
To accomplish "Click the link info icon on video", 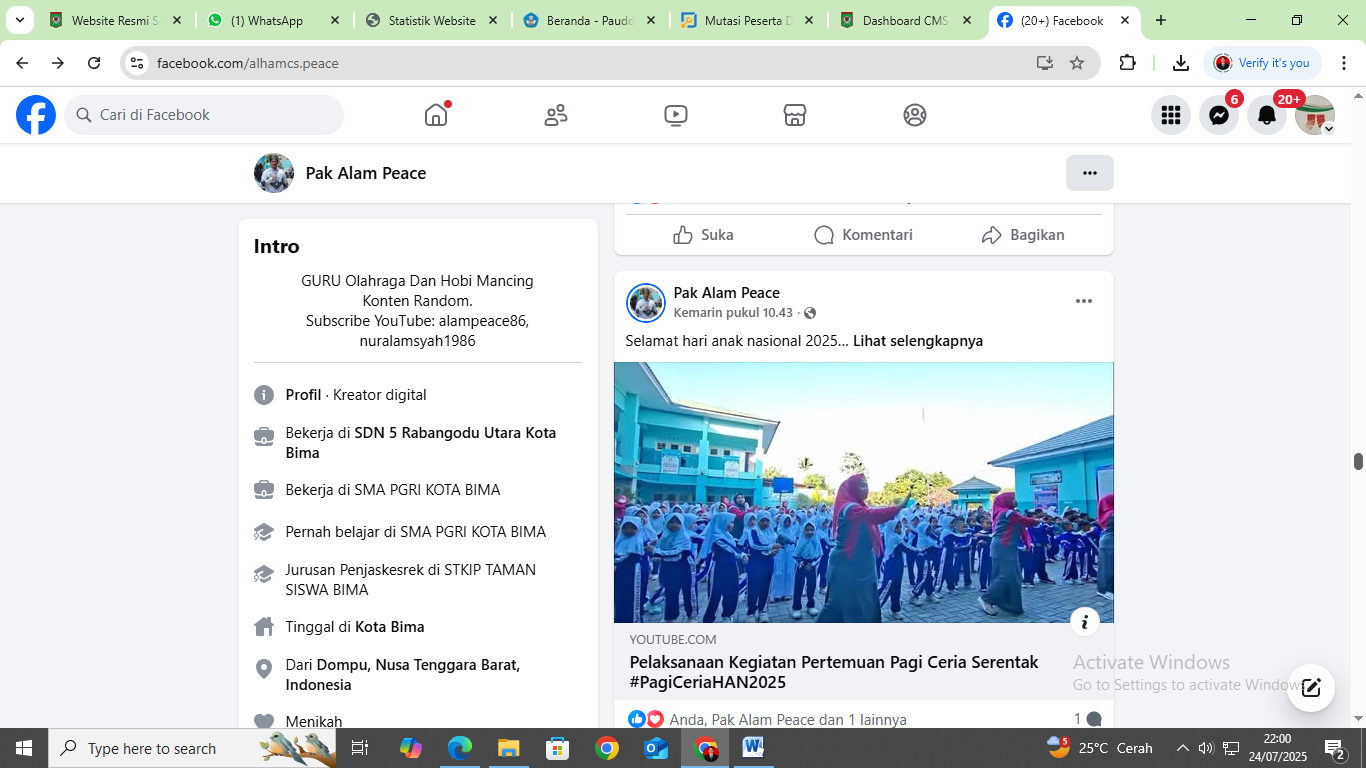I will (x=1085, y=622).
